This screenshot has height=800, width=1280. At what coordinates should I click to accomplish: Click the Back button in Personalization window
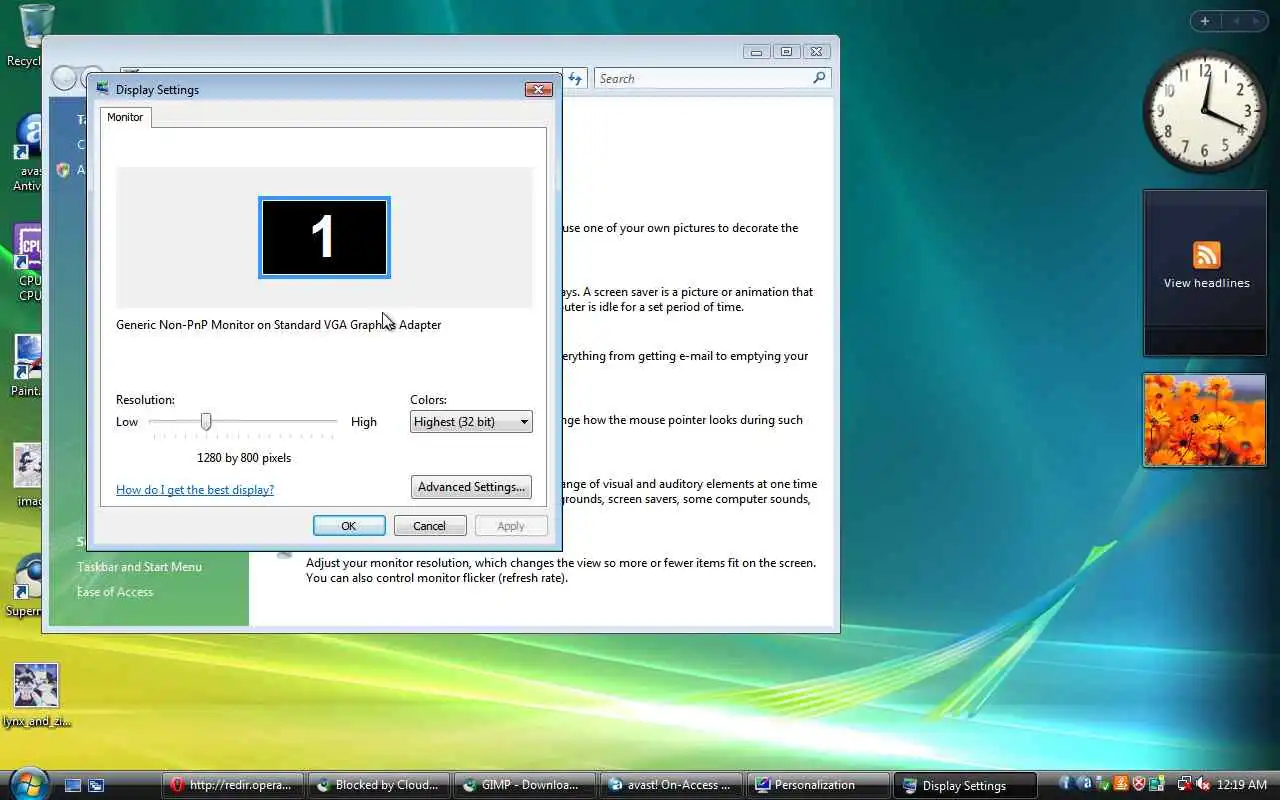pyautogui.click(x=64, y=78)
